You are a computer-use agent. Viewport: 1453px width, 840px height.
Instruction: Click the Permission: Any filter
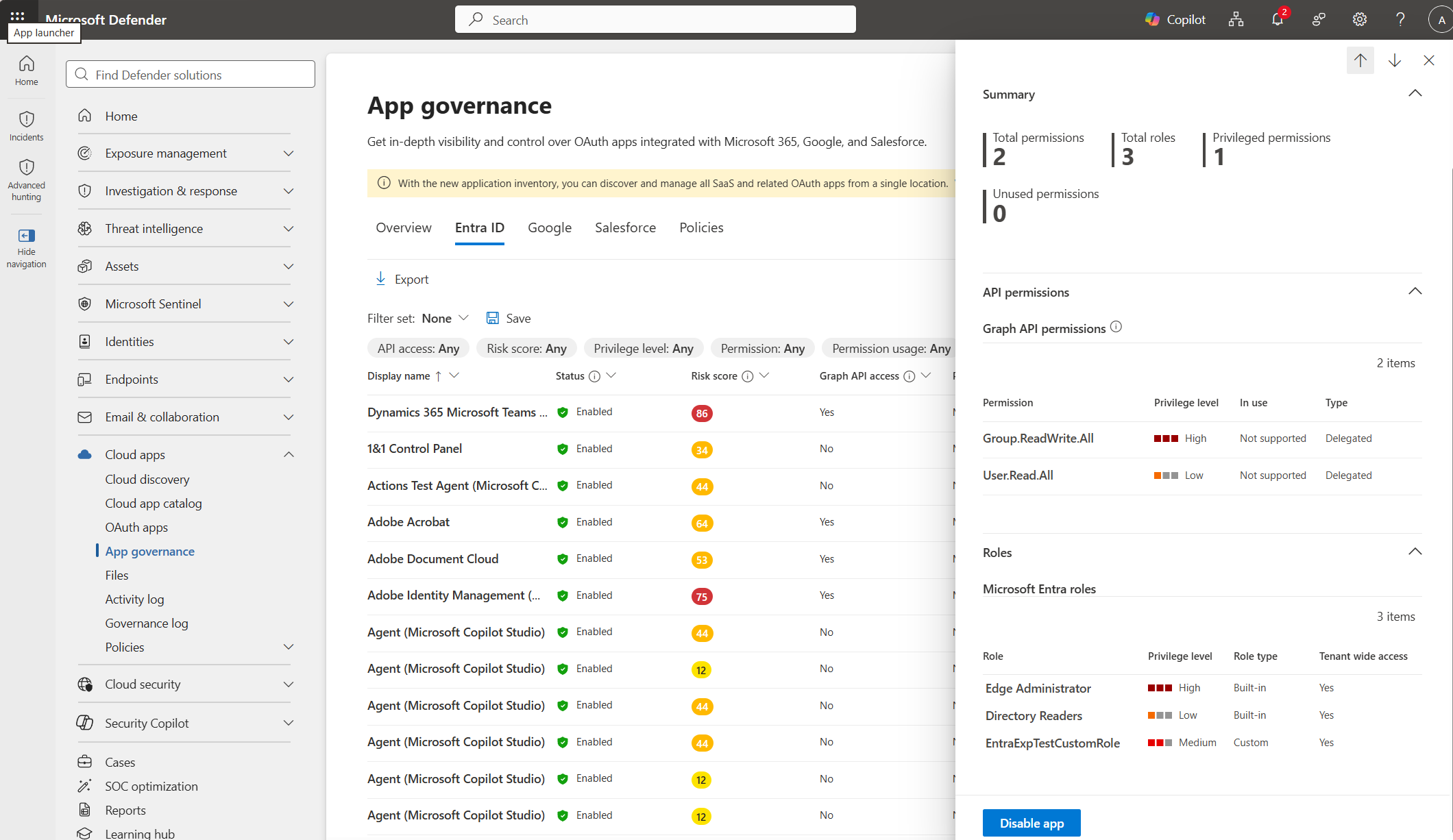[763, 348]
